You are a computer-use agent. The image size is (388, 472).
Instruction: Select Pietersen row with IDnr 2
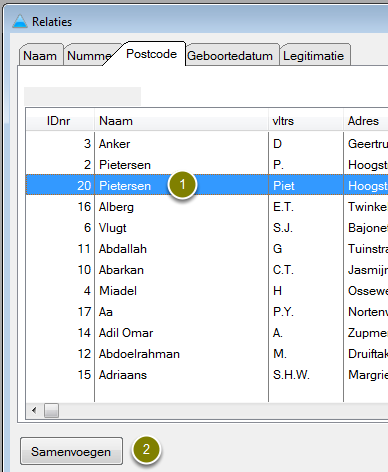pos(207,165)
